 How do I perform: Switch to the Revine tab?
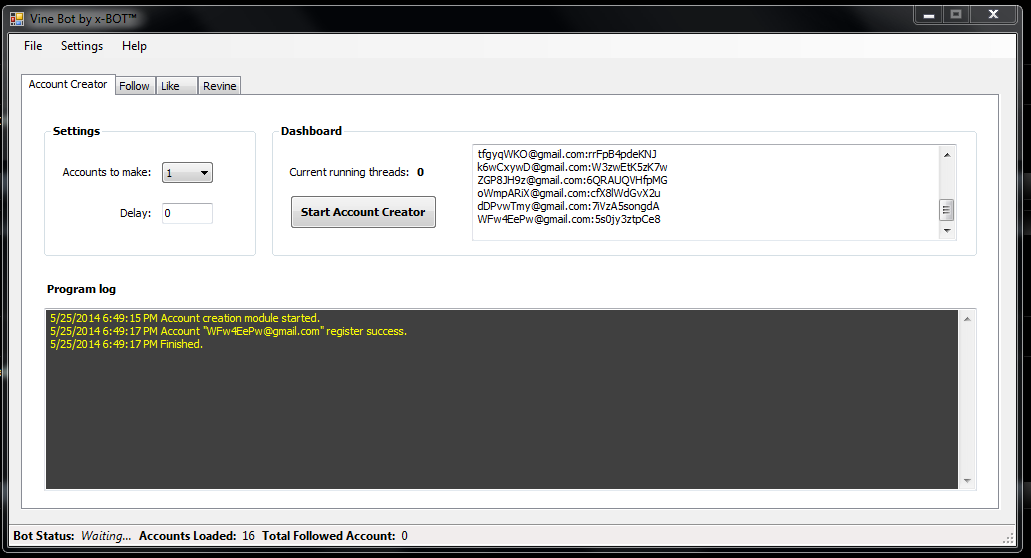(219, 86)
